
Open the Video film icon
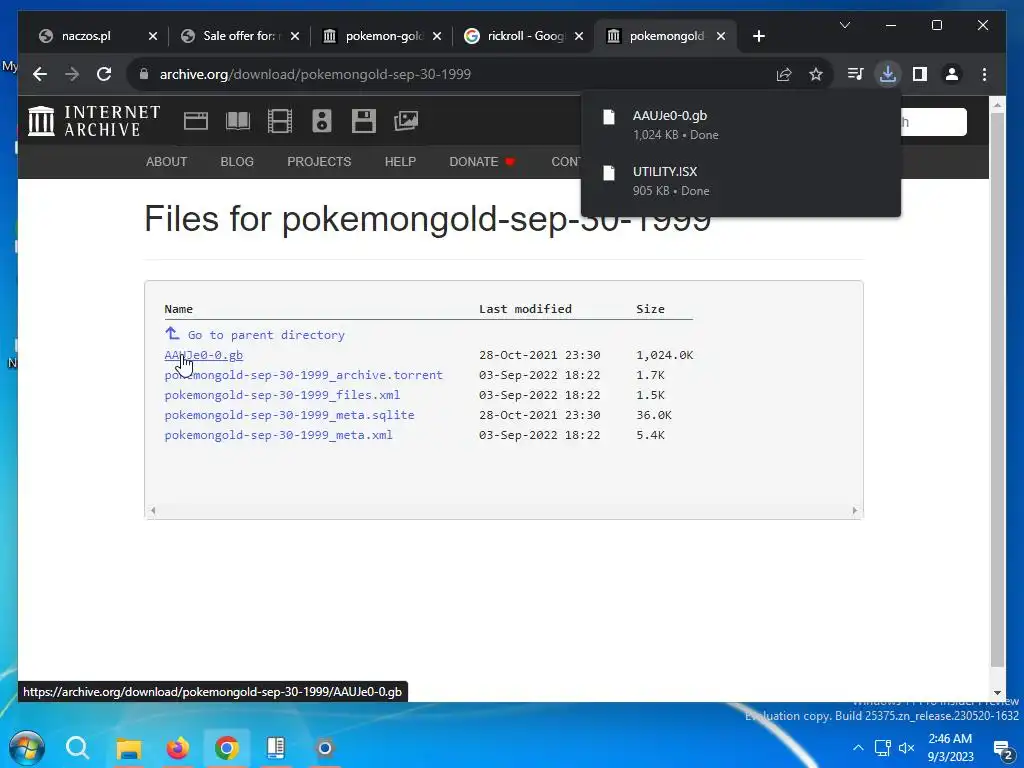coord(280,121)
